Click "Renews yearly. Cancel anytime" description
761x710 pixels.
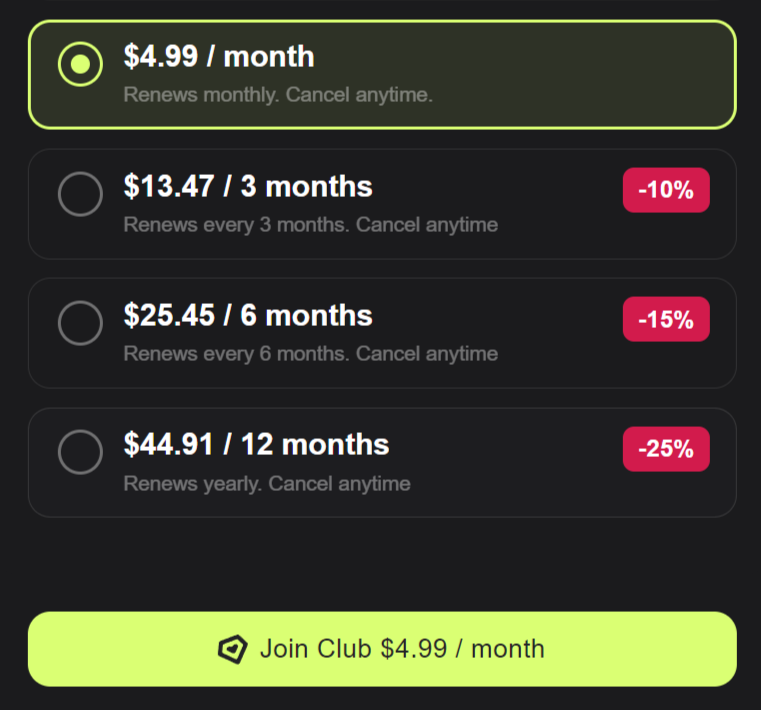(x=267, y=484)
